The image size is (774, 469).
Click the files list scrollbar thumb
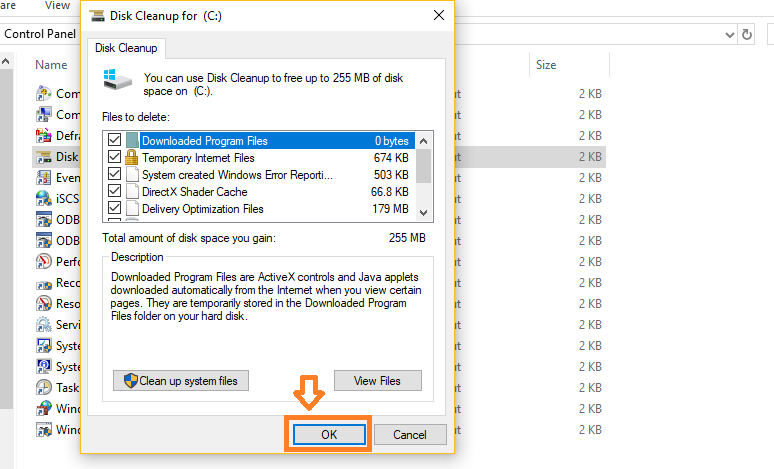(x=423, y=166)
